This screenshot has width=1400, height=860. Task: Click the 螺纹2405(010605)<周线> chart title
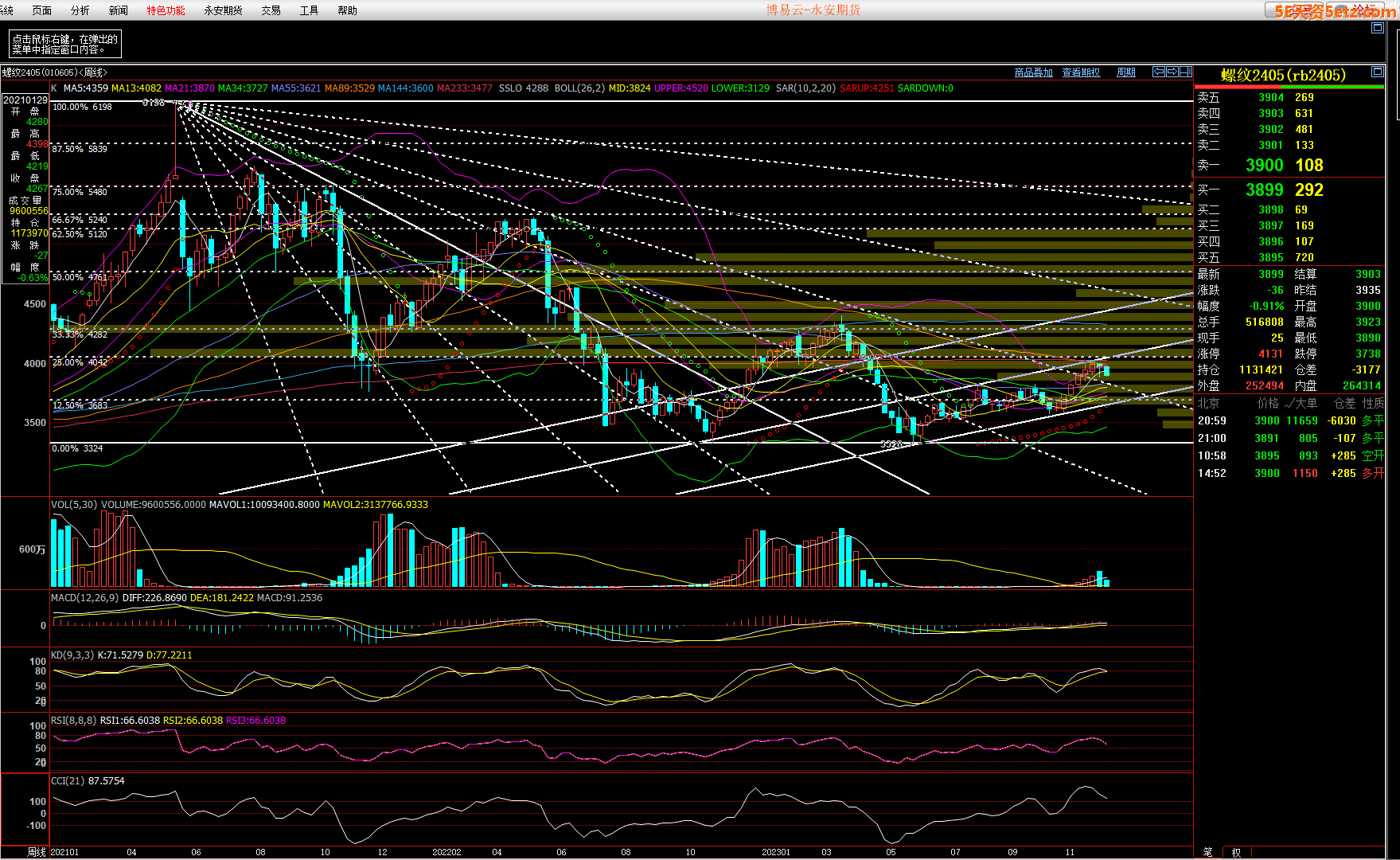coord(54,72)
